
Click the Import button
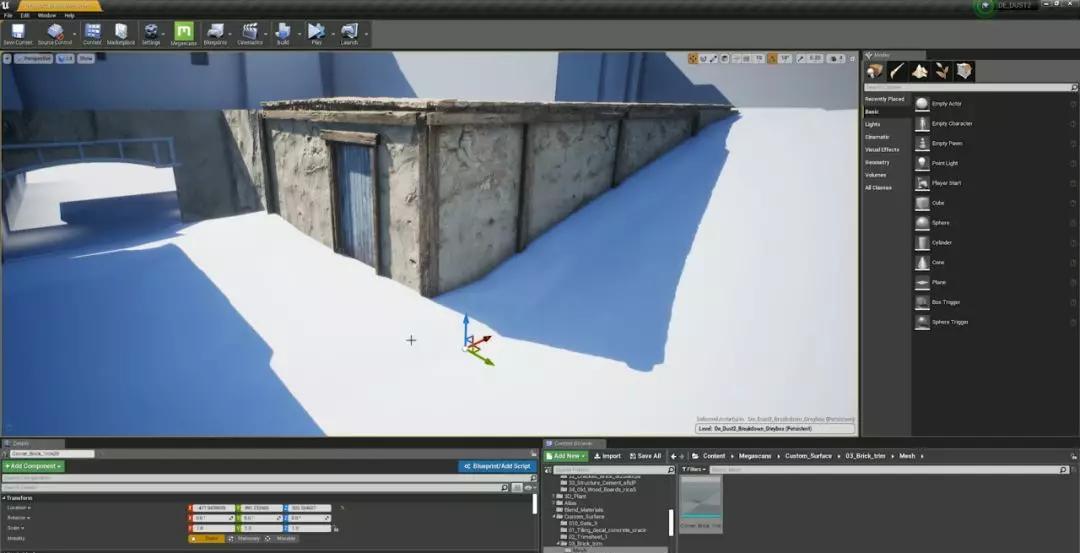tap(608, 456)
